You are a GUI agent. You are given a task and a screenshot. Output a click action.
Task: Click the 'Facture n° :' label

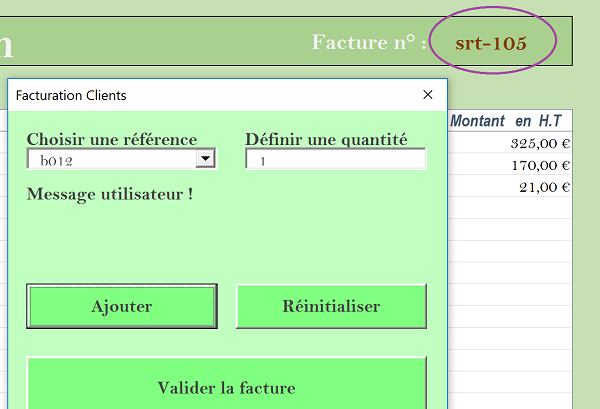368,42
